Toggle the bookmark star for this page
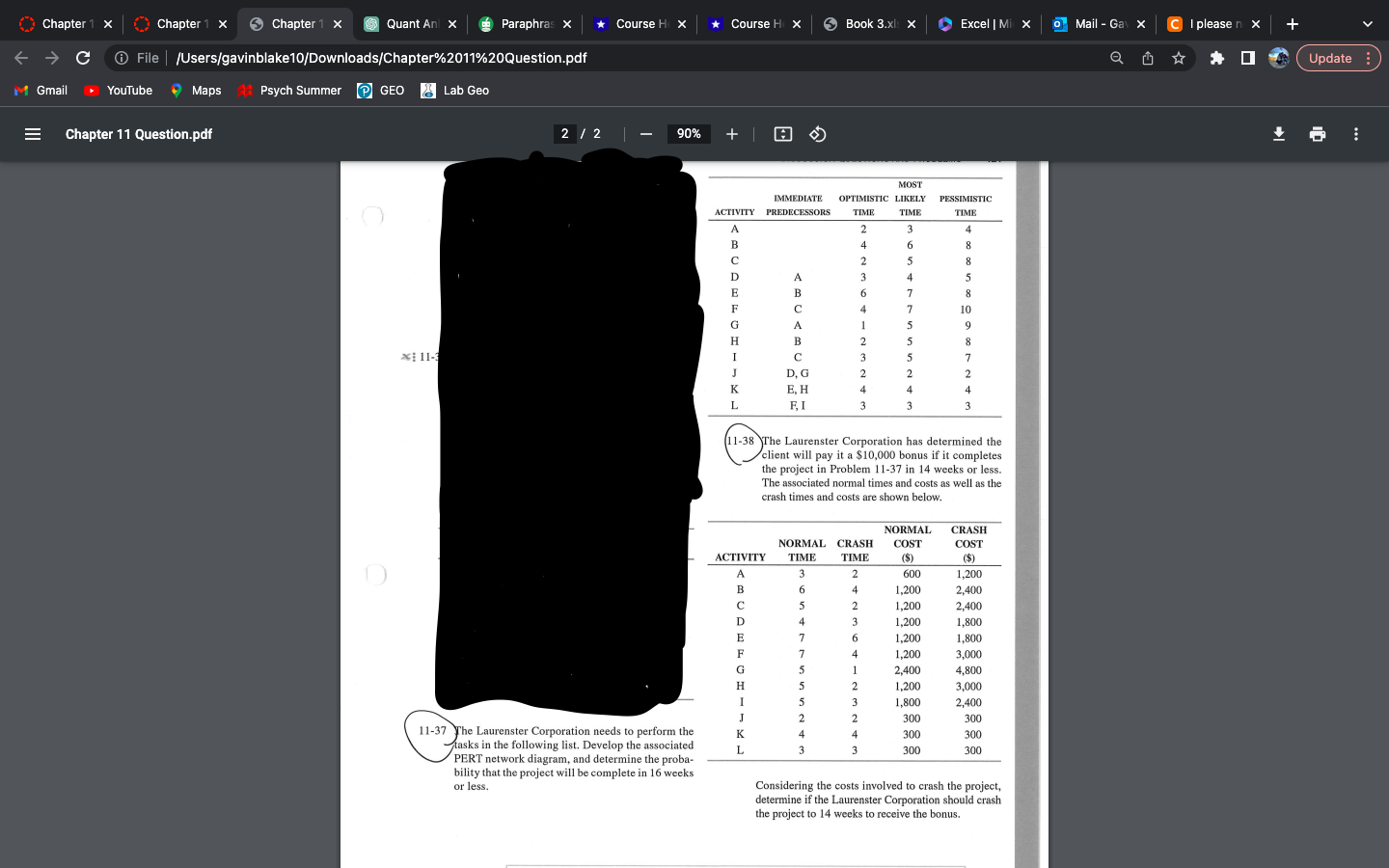 [x=1178, y=58]
